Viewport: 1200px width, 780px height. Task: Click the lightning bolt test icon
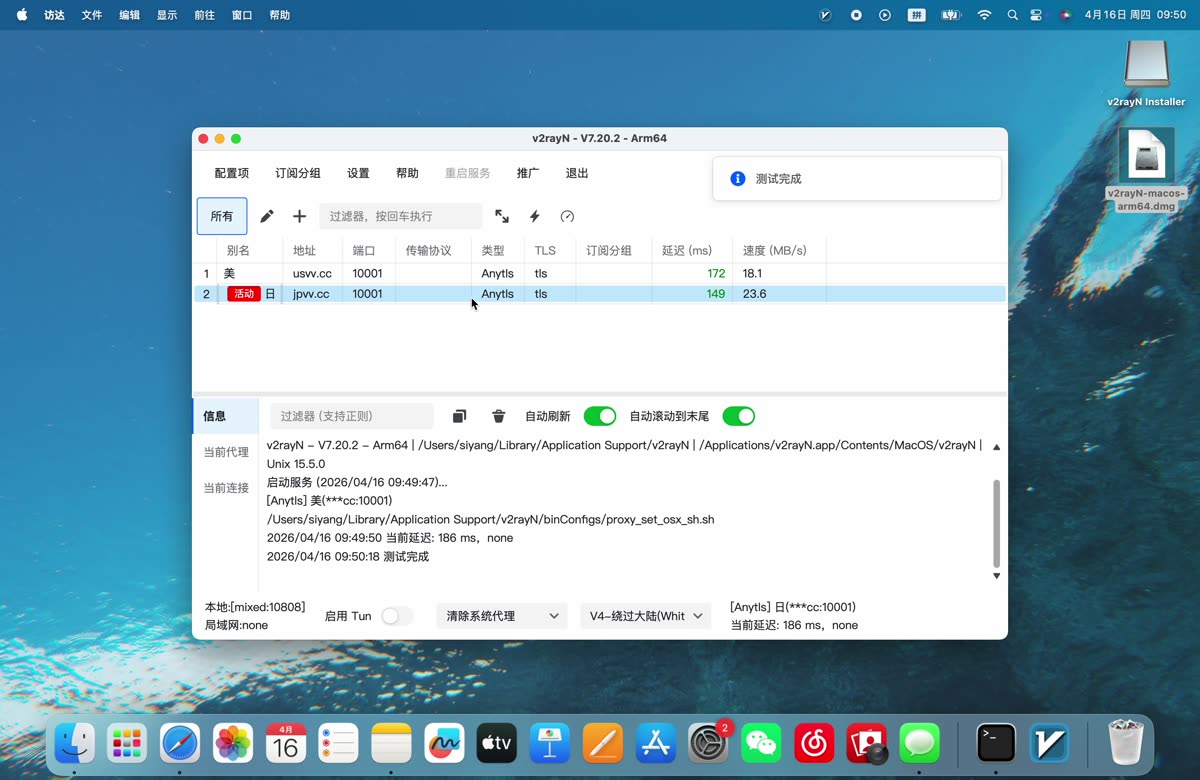coord(535,216)
